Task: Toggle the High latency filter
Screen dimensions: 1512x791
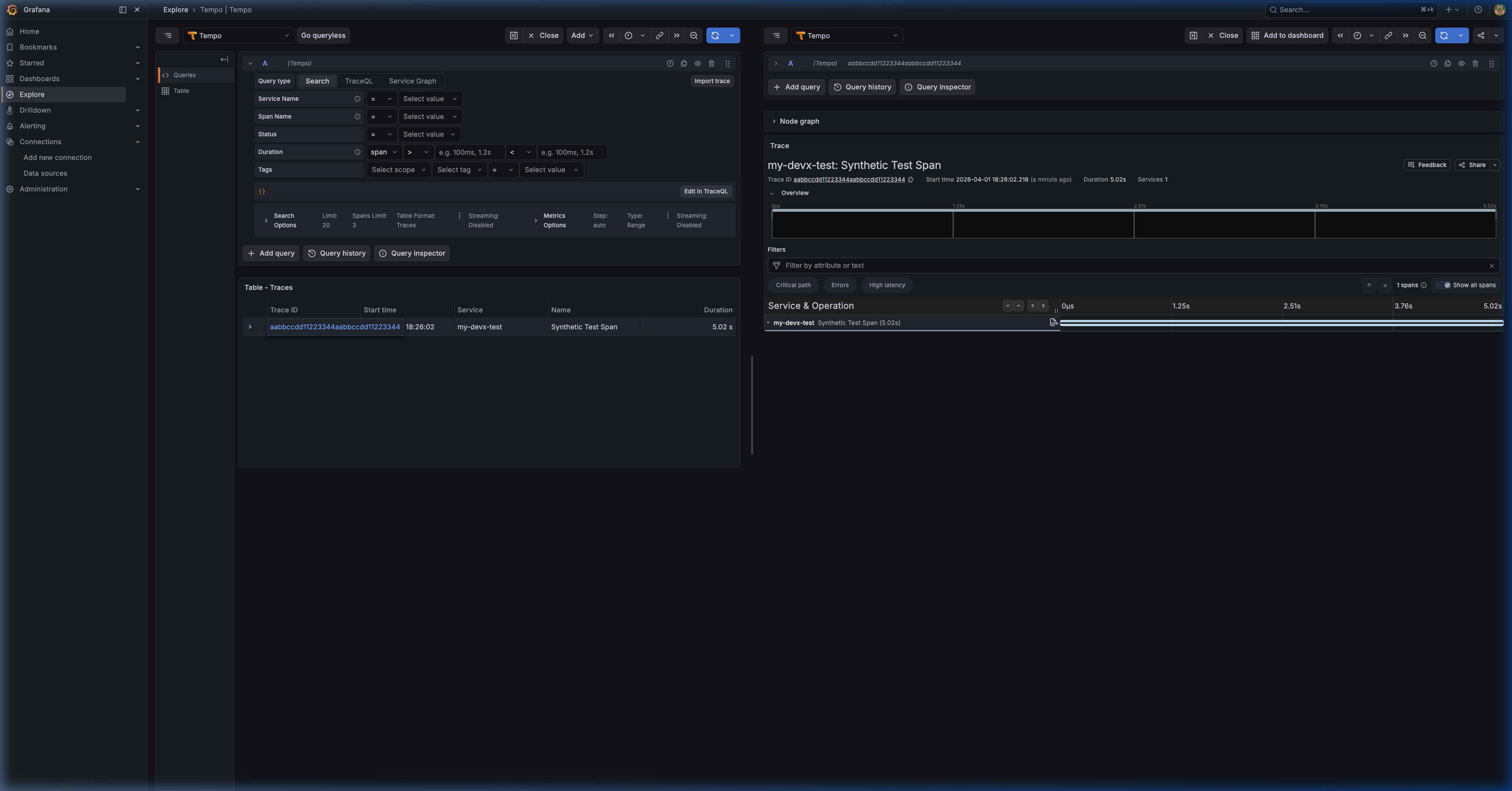Action: pos(887,285)
